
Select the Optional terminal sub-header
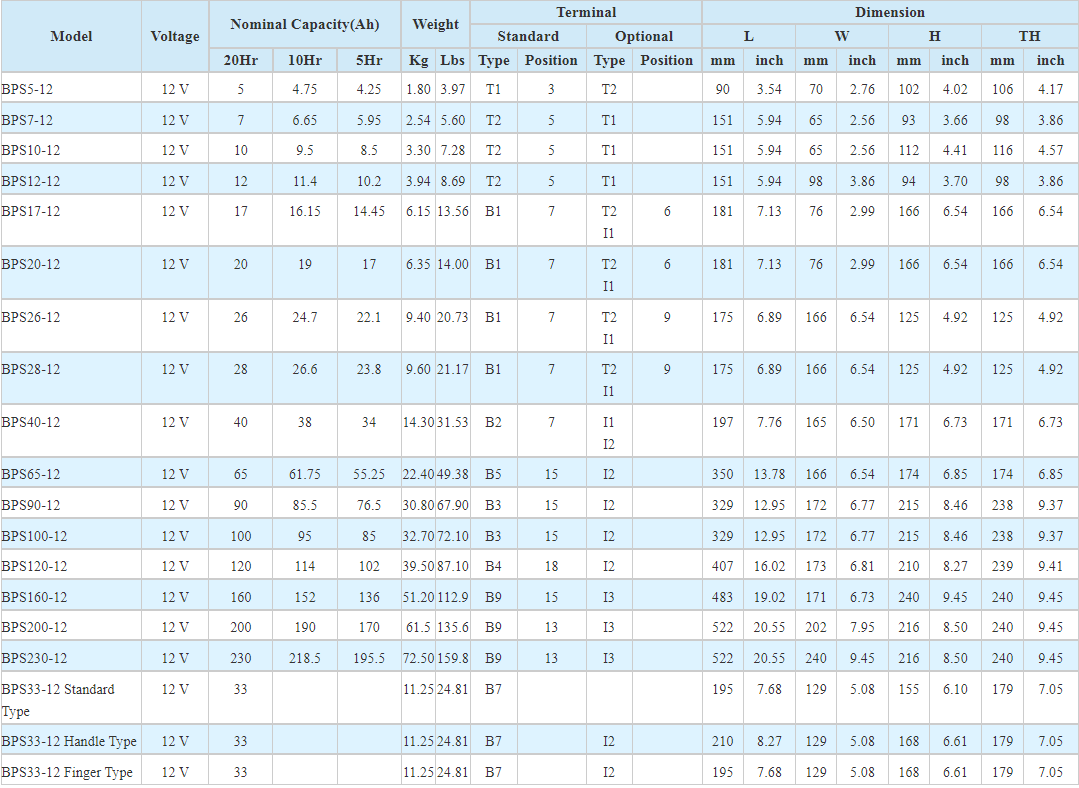click(x=644, y=36)
